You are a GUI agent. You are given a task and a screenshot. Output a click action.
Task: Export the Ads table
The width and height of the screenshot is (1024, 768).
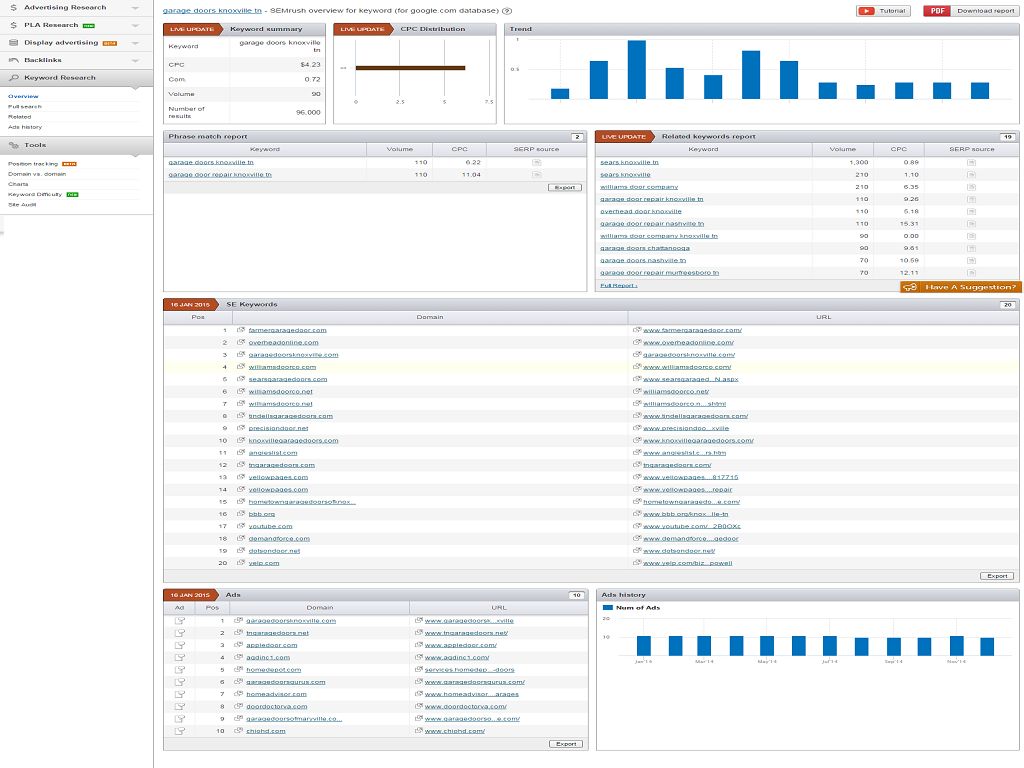566,744
